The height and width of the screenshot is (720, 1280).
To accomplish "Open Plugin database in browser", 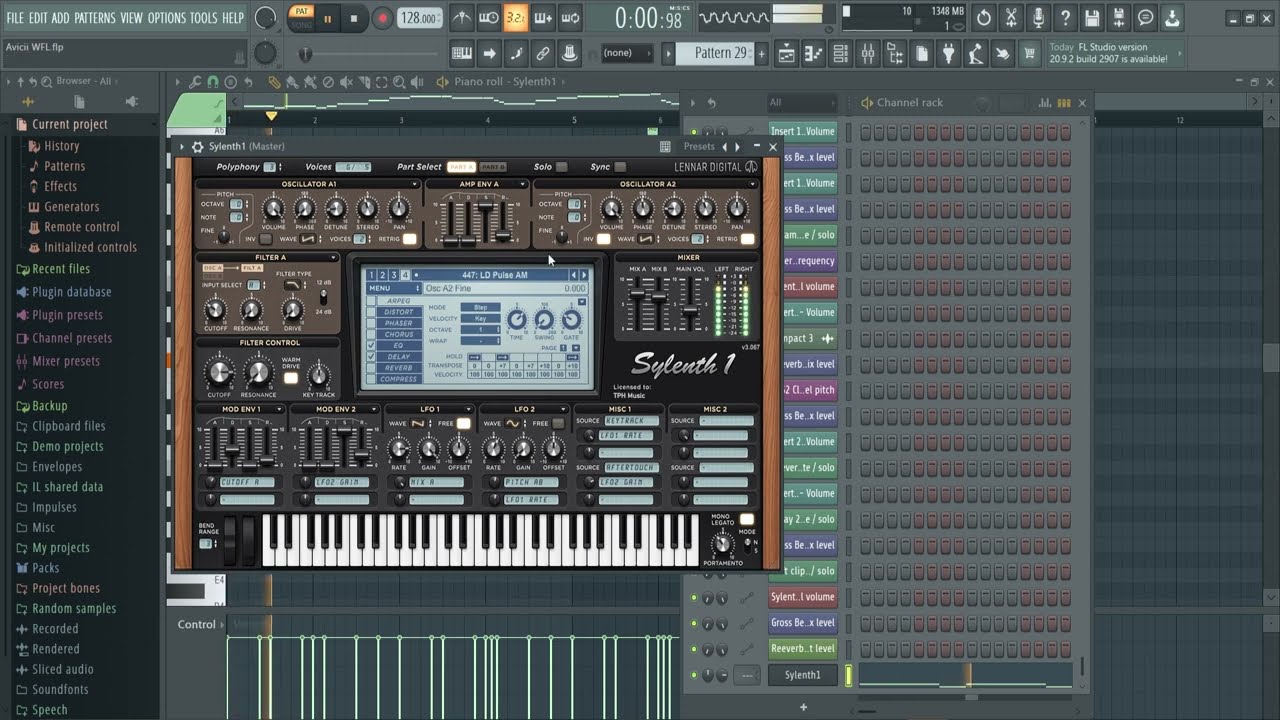I will pyautogui.click(x=71, y=292).
